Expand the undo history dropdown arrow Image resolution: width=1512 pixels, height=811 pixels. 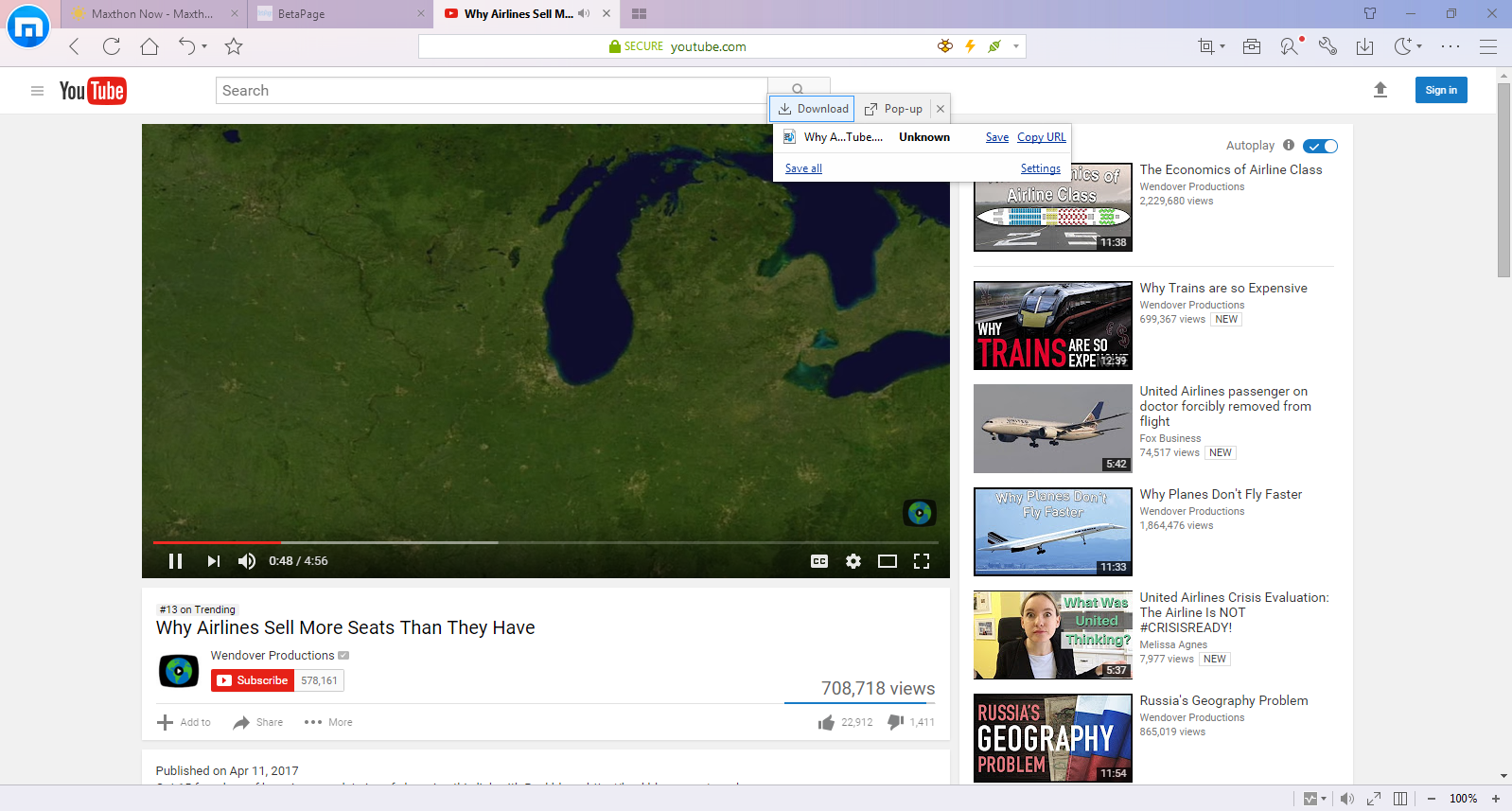click(204, 46)
